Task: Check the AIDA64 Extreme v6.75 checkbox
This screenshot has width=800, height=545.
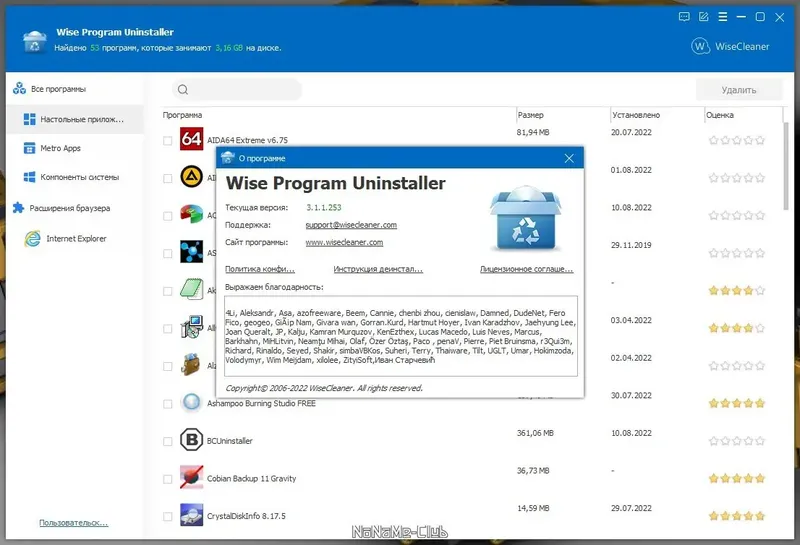Action: tap(167, 140)
